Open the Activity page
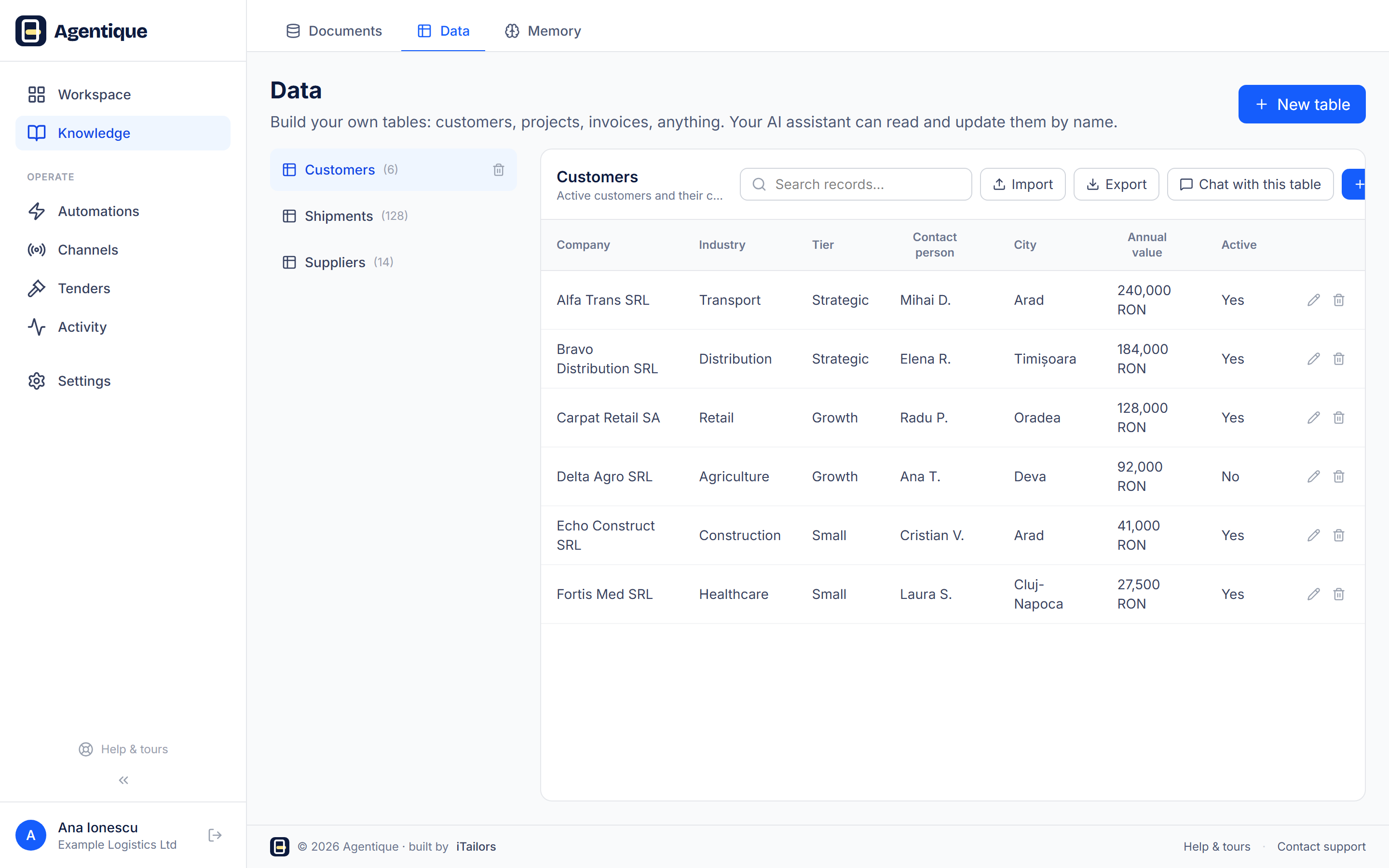1389x868 pixels. click(x=123, y=326)
